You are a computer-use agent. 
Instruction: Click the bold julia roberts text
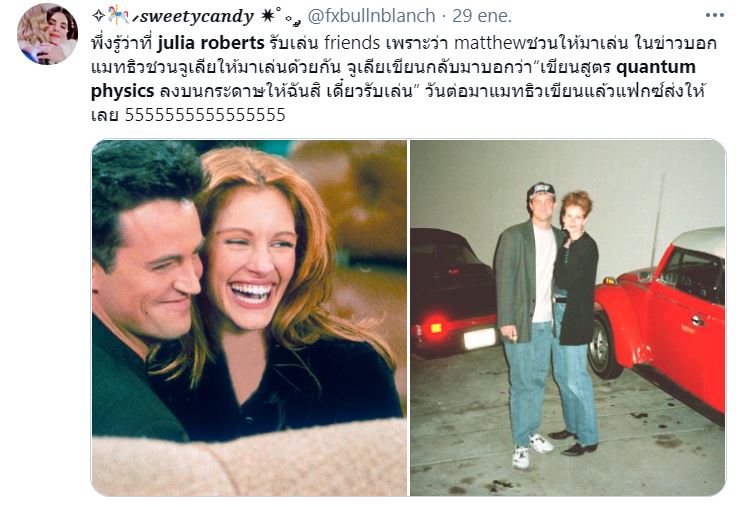pyautogui.click(x=211, y=43)
